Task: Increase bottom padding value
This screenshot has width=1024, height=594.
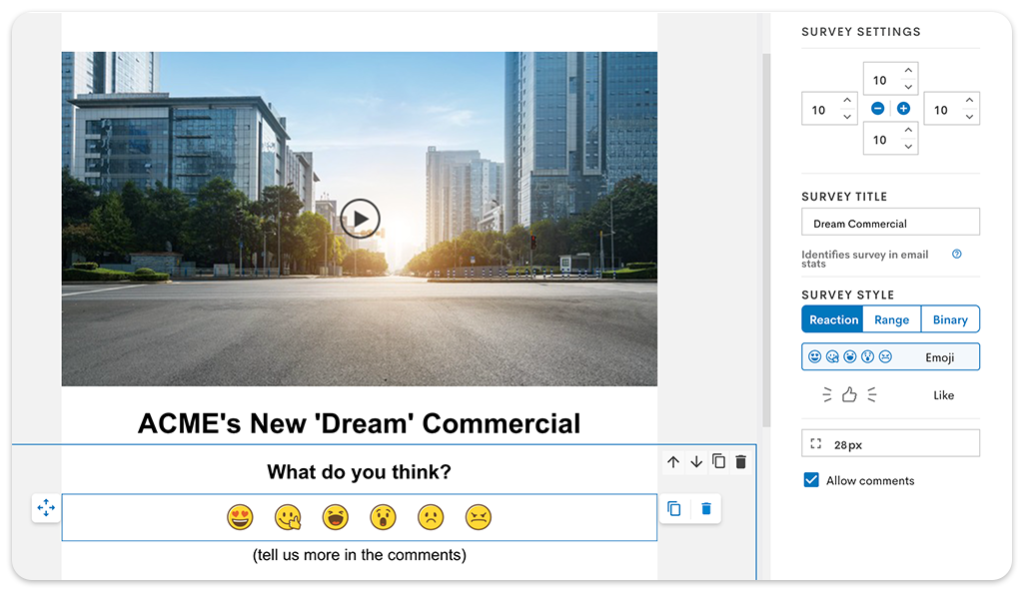Action: click(x=908, y=130)
